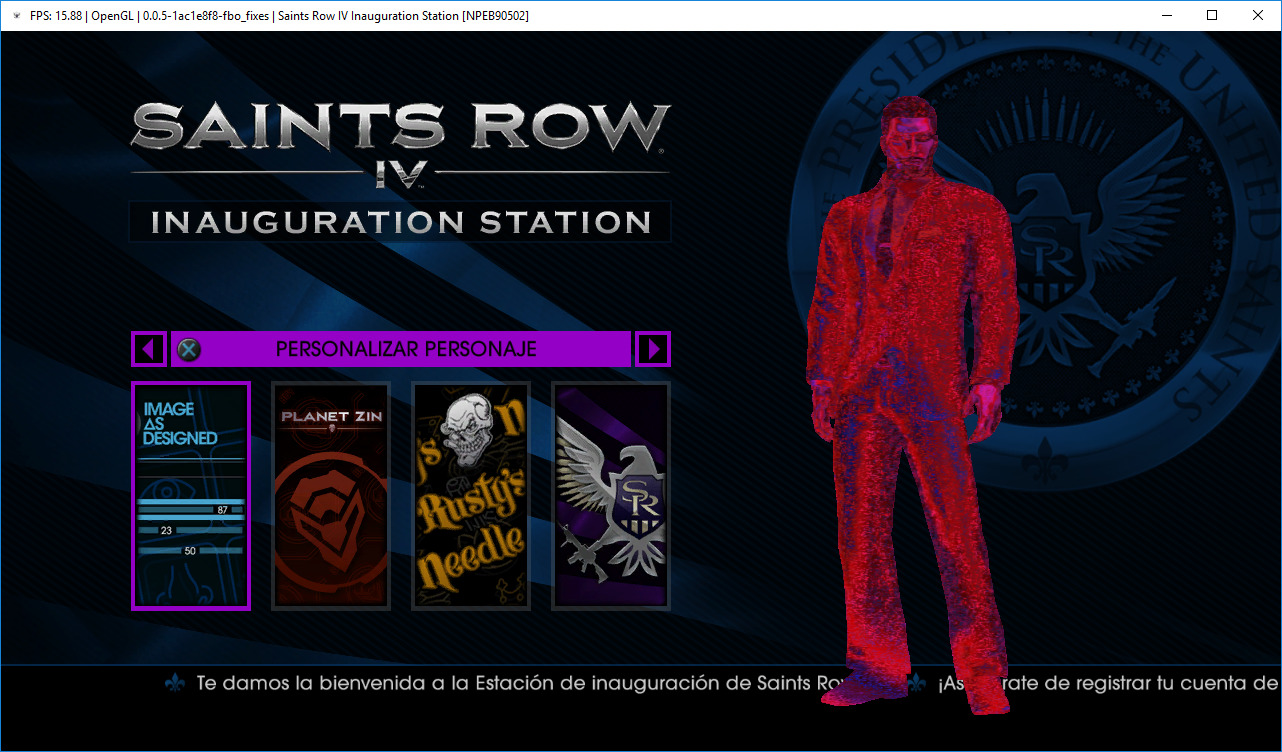Open the Rusty's Needle card

pyautogui.click(x=471, y=496)
